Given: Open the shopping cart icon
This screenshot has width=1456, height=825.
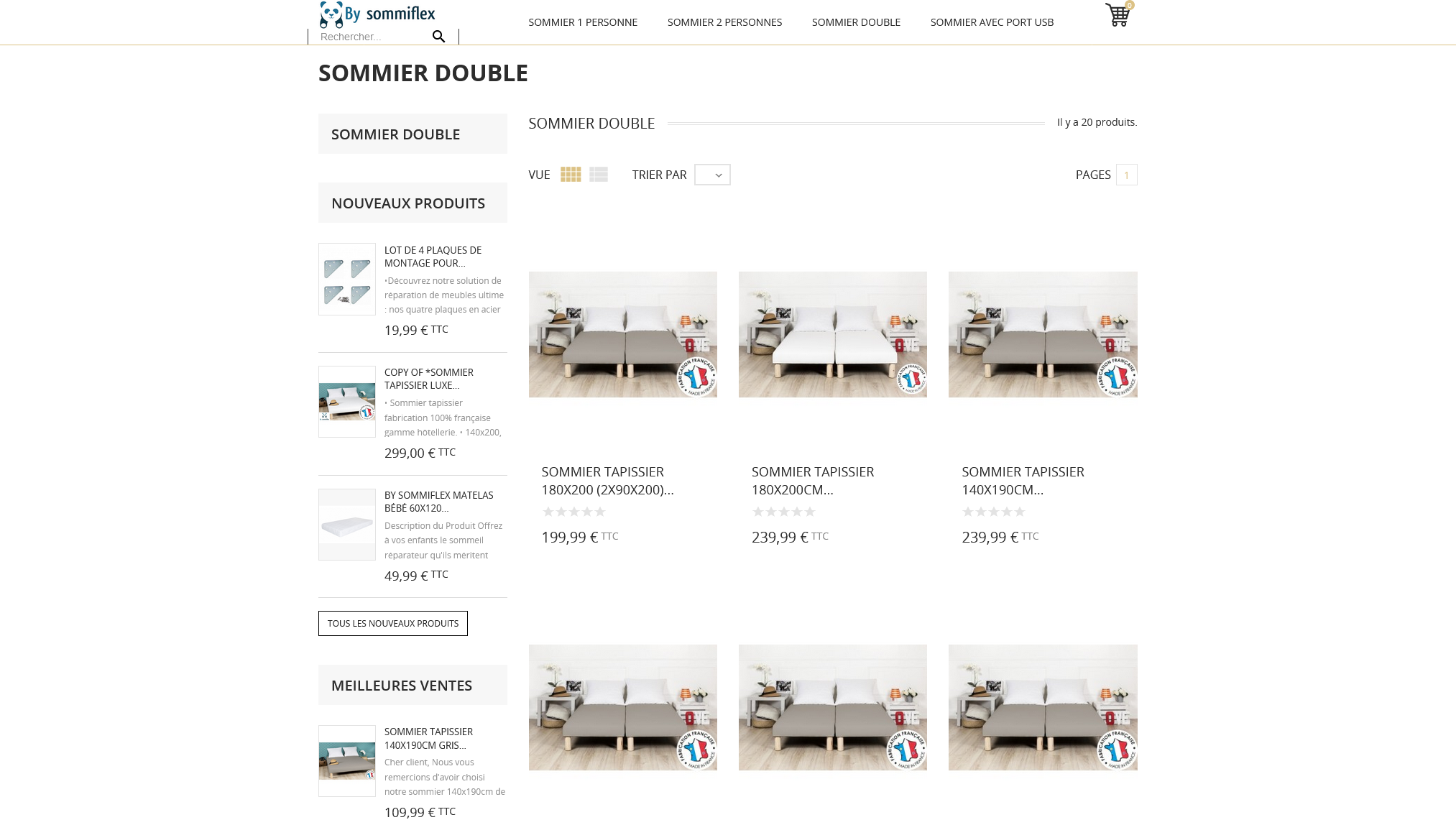Looking at the screenshot, I should coord(1118,14).
